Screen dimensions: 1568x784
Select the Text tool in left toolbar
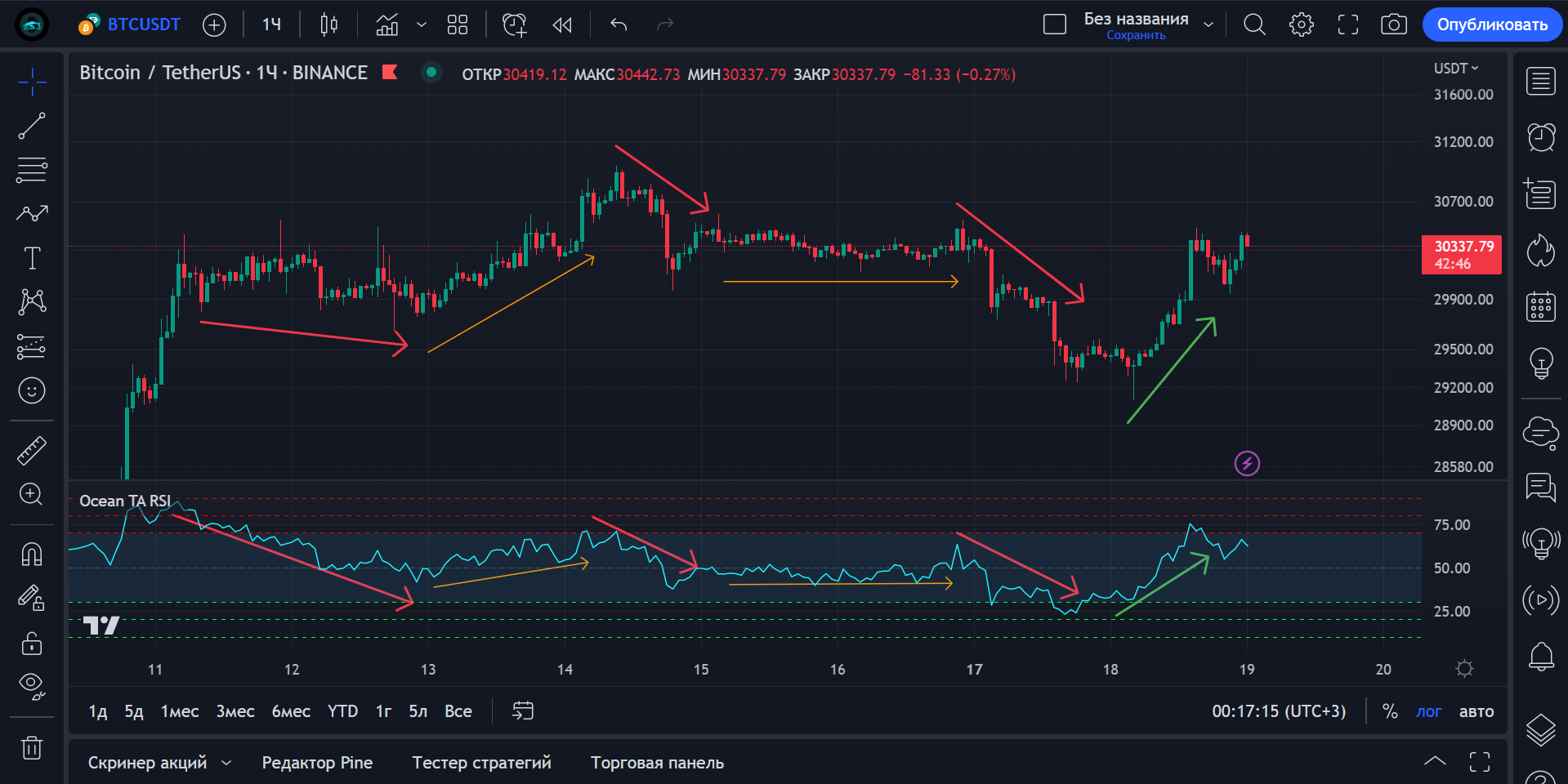tap(32, 258)
